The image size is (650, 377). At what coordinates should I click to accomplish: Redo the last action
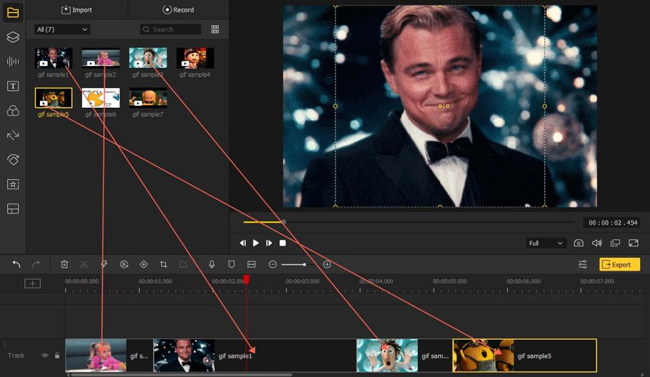(36, 264)
